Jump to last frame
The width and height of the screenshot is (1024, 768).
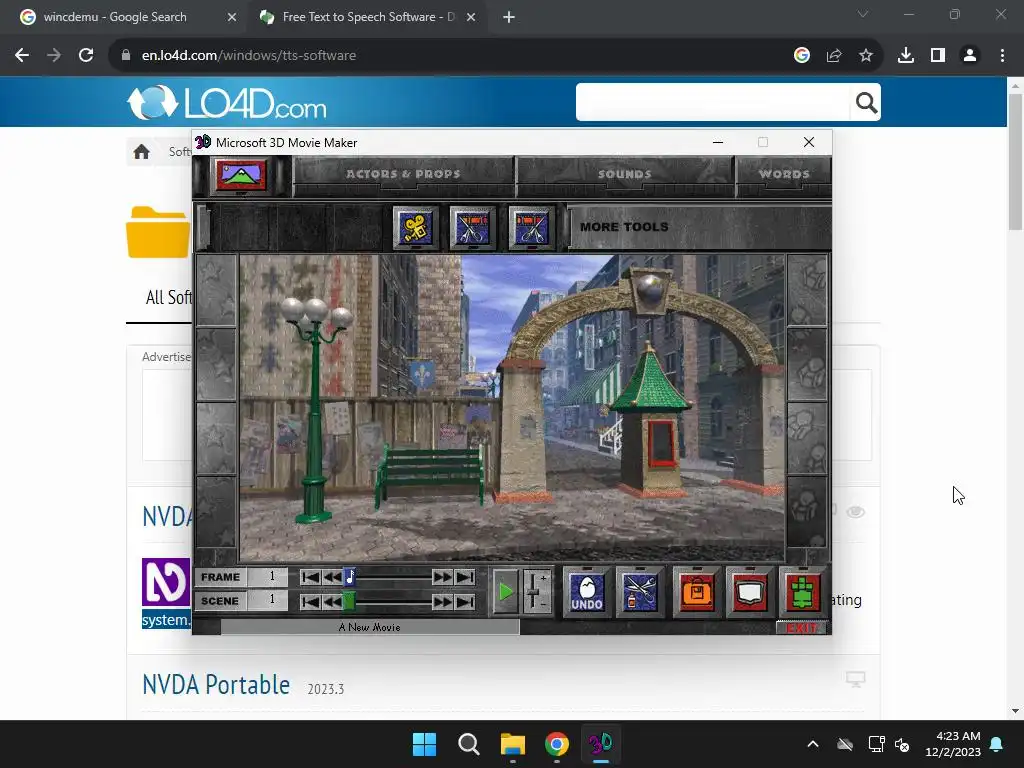[465, 577]
